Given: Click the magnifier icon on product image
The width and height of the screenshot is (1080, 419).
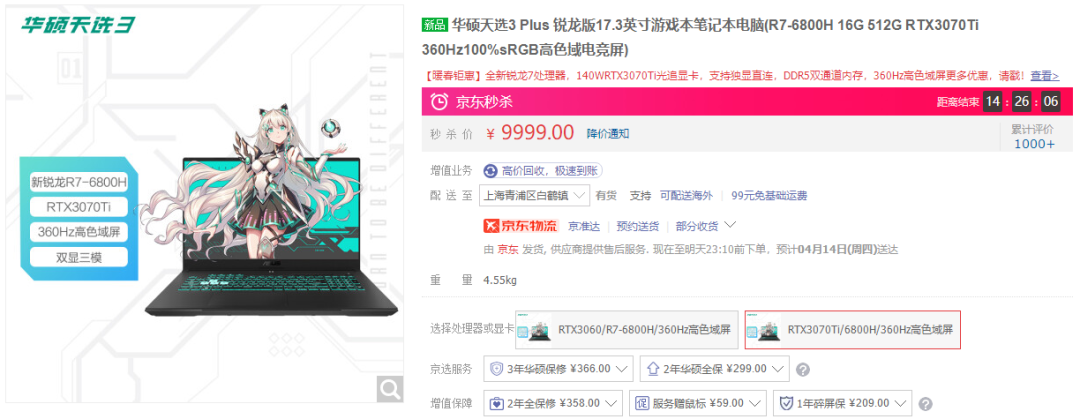Looking at the screenshot, I should tap(390, 389).
